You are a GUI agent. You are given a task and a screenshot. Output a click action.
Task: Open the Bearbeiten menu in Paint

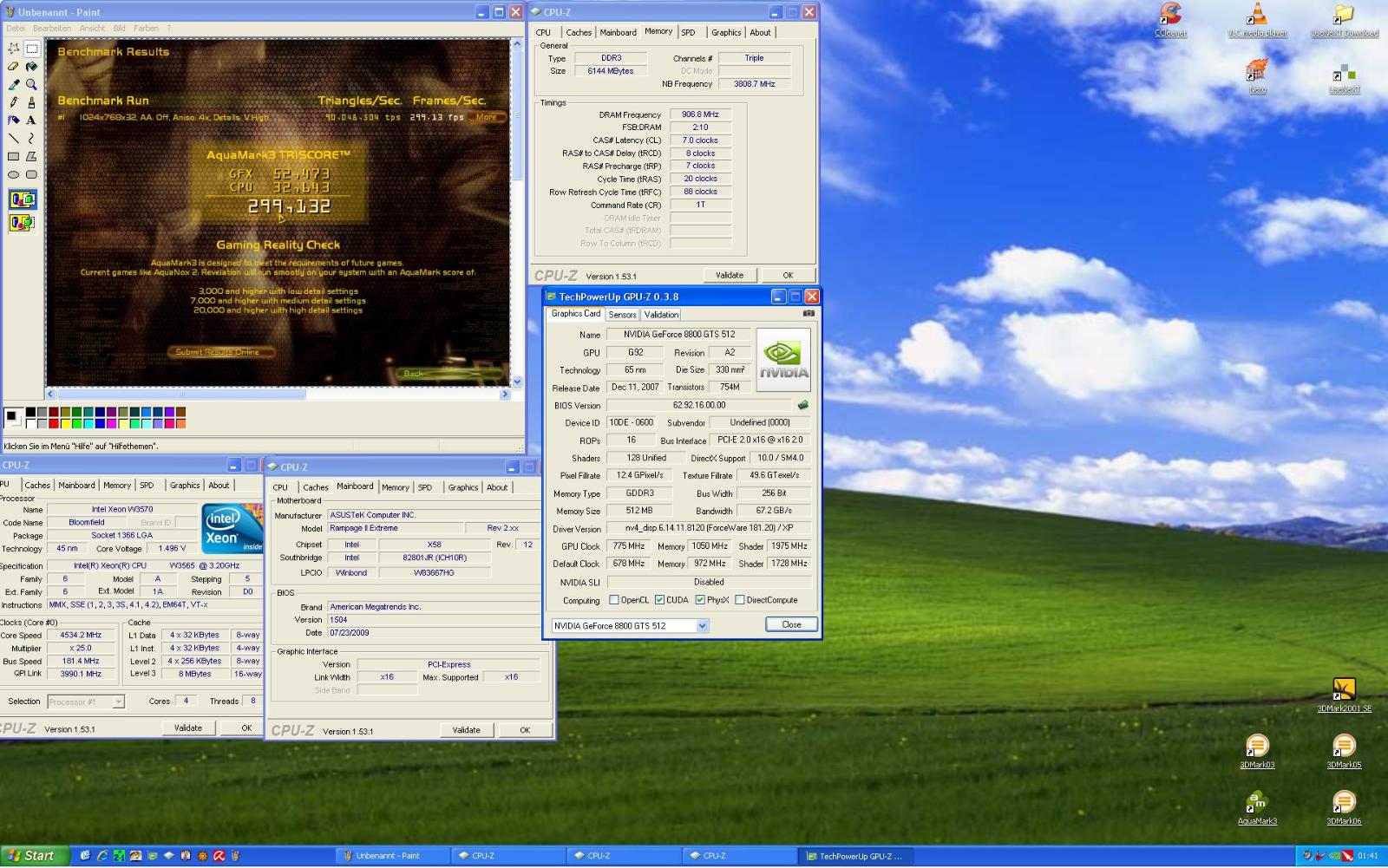52,28
